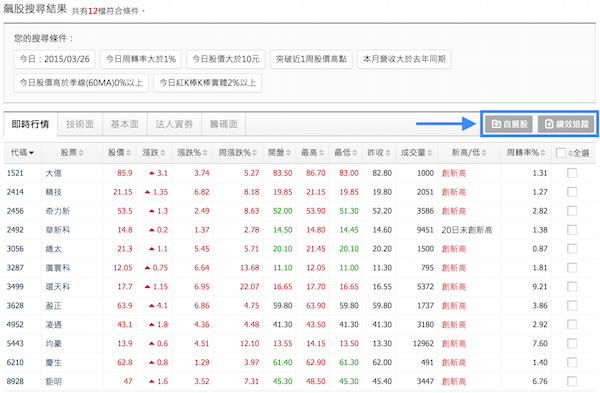
Task: Click the 今日周轉率大於1% condition tag
Action: point(141,59)
